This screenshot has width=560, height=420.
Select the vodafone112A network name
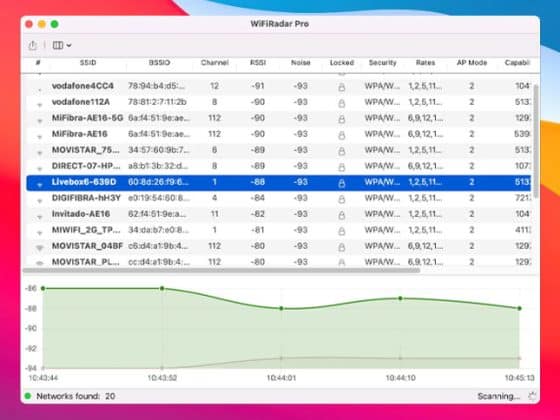click(81, 102)
